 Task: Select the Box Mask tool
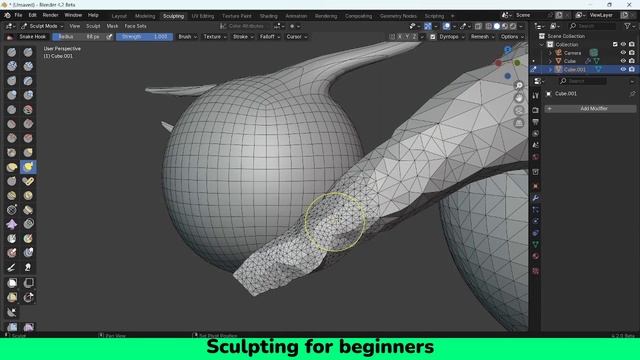point(11,283)
